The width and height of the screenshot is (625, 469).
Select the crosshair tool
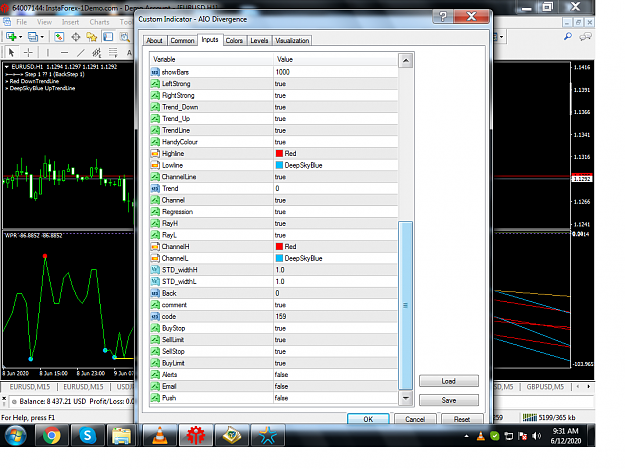28,52
